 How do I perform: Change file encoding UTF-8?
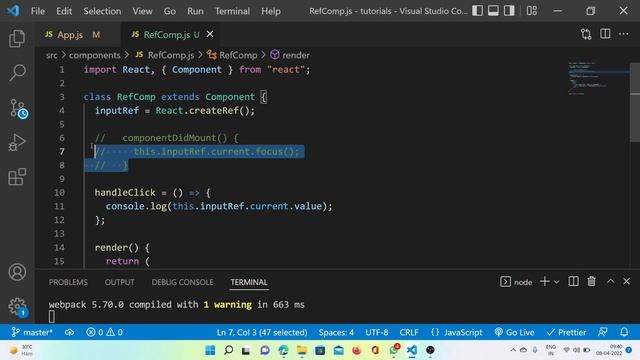click(376, 332)
